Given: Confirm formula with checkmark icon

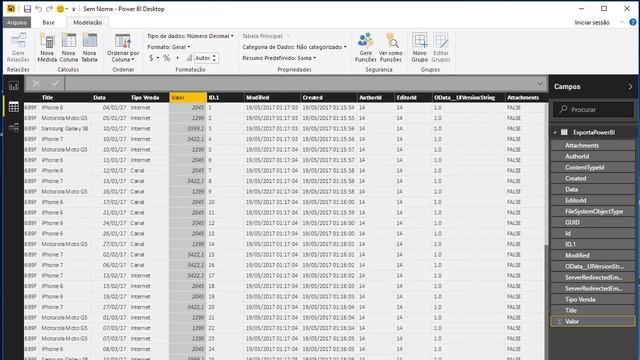Looking at the screenshot, I should [55, 84].
